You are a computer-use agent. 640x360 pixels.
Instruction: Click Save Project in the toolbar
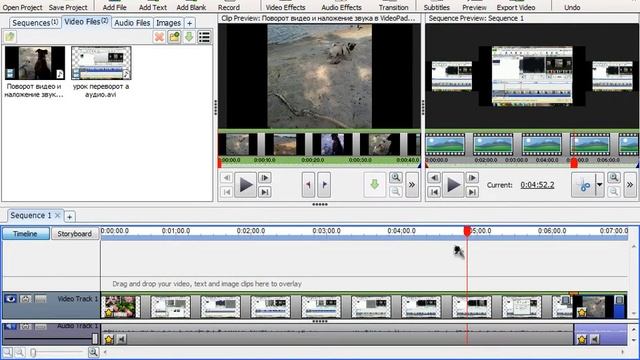(x=68, y=7)
